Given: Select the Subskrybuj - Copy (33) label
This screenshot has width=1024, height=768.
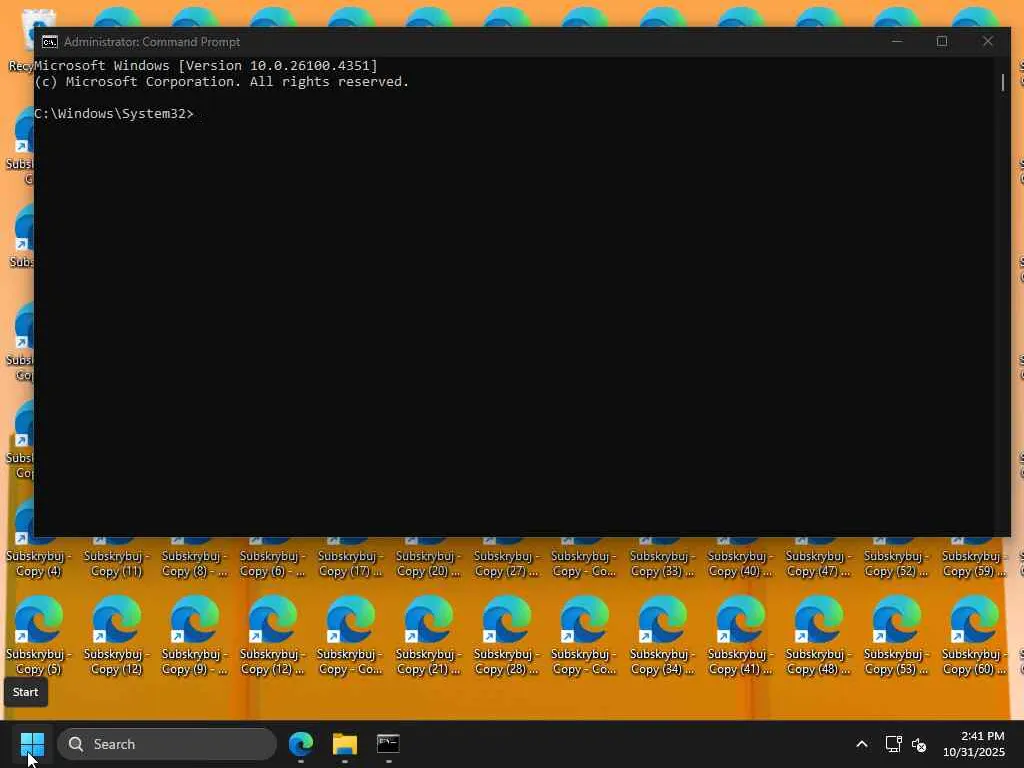Looking at the screenshot, I should (x=662, y=564).
